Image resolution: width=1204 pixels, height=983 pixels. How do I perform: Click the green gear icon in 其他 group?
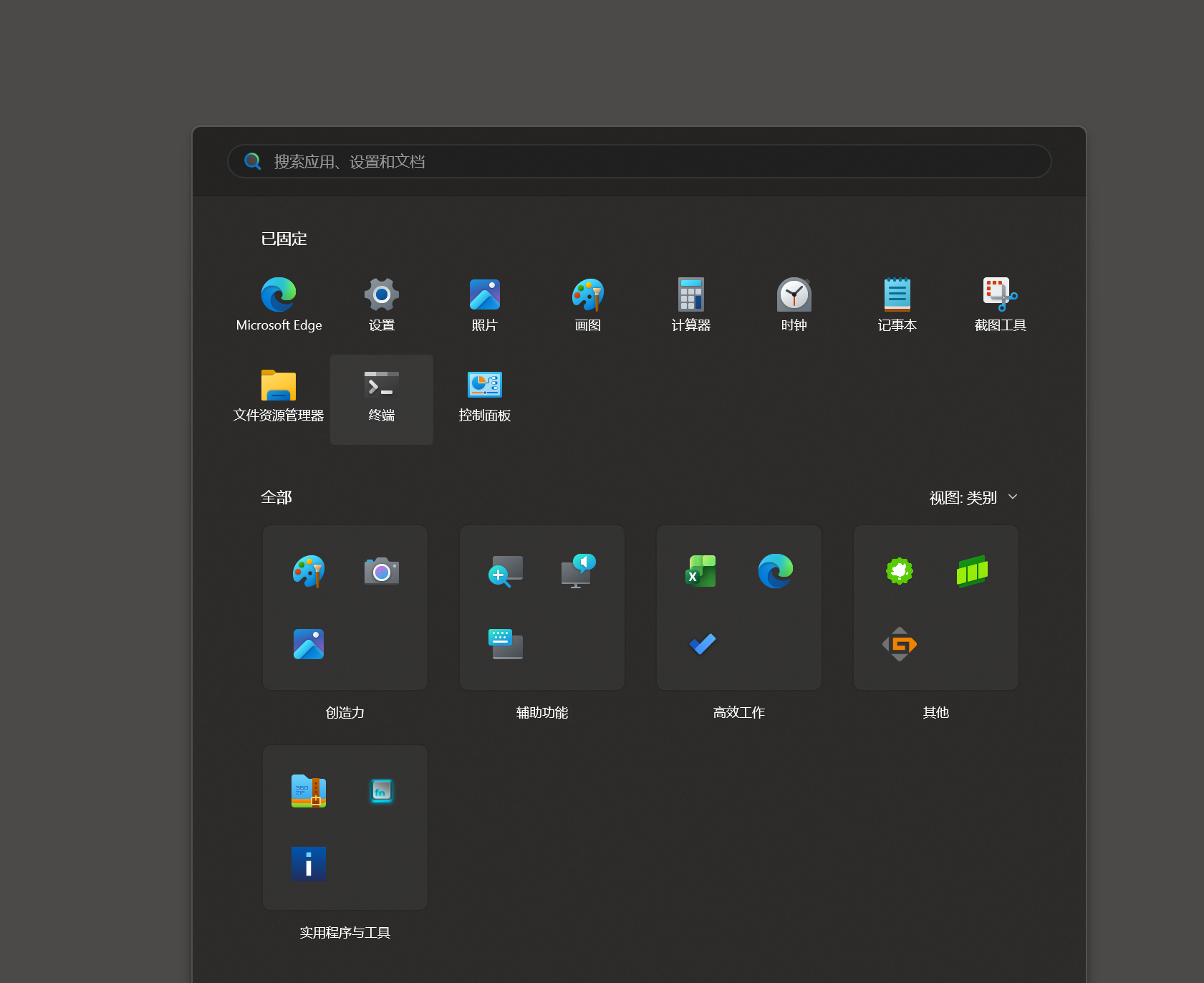900,572
